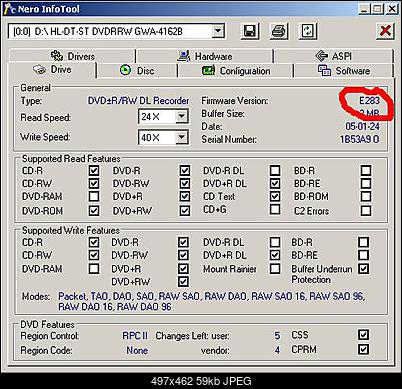Toggle CSS checkbox in DVD Features
This screenshot has height=389, width=402.
pyautogui.click(x=363, y=335)
